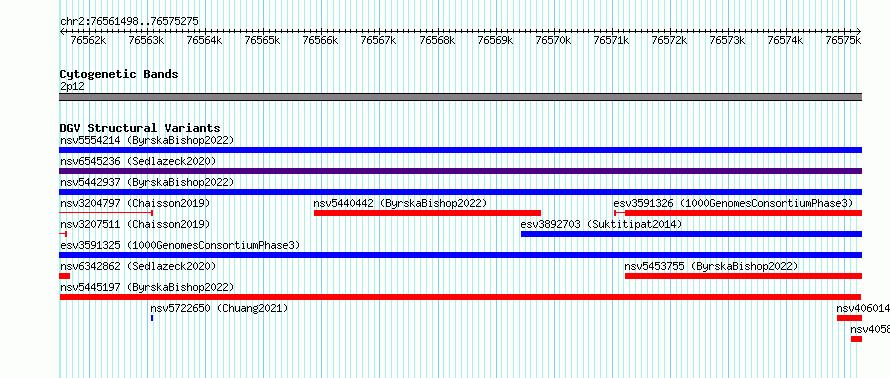Click the 76565k ruler tick label

(x=262, y=40)
